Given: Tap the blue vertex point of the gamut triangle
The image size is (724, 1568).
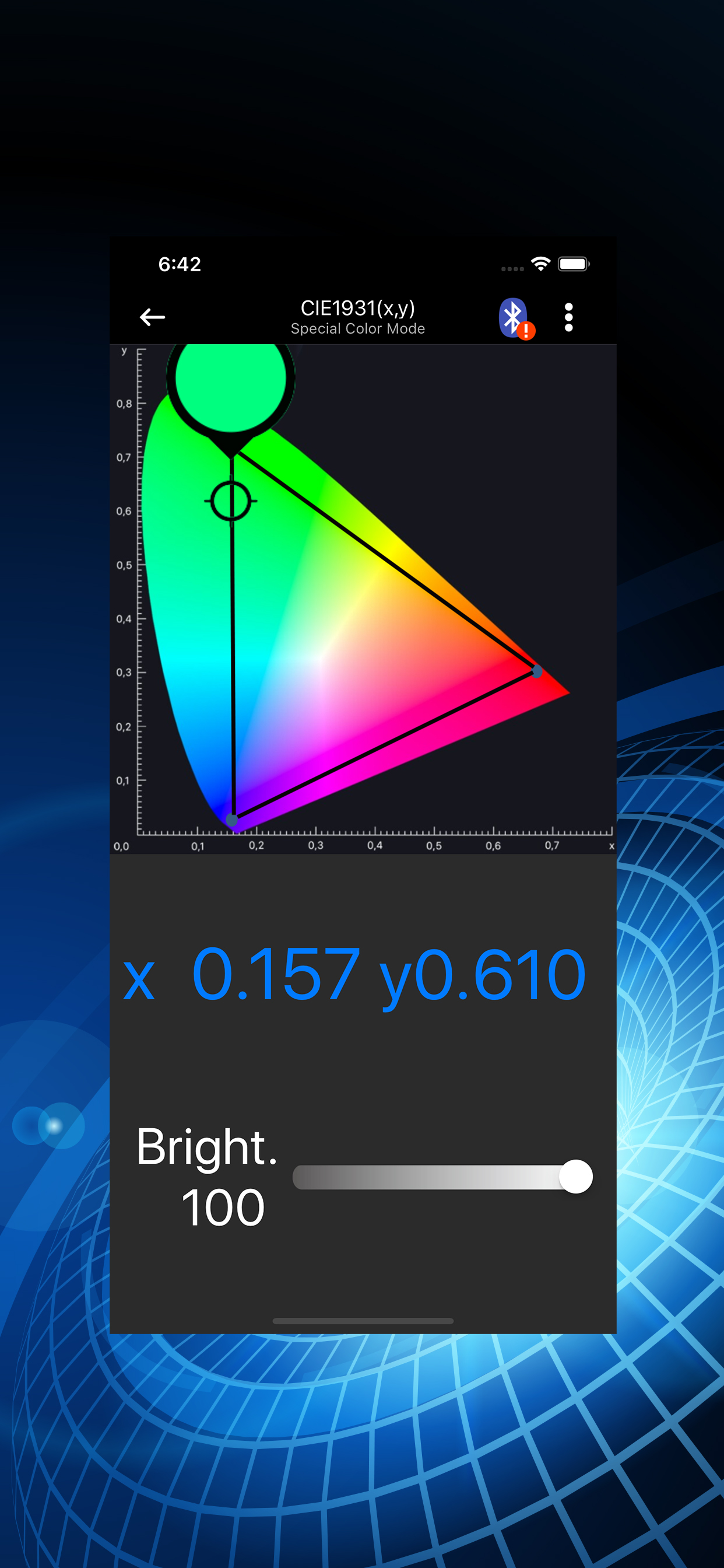Looking at the screenshot, I should click(232, 820).
